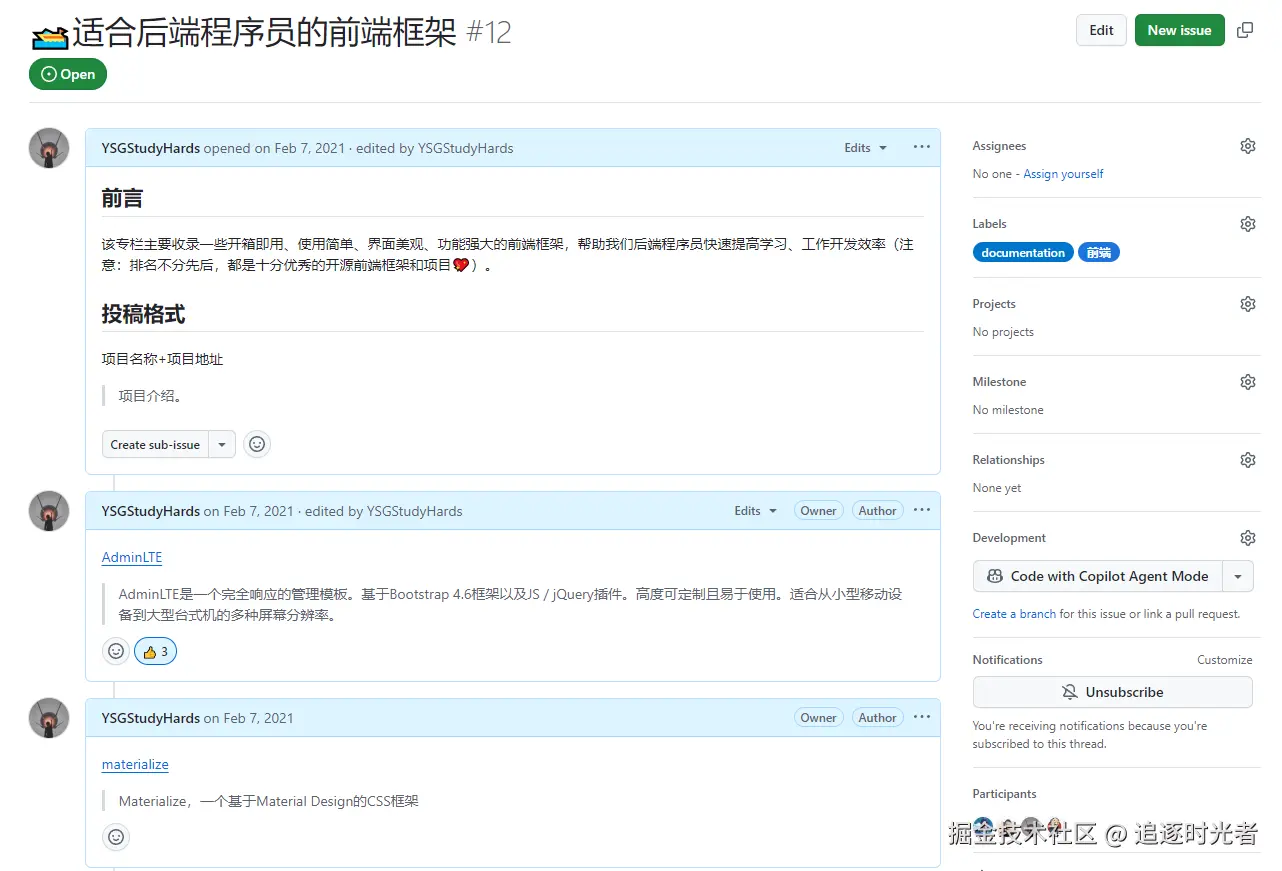Click Owner badge on materialize comment

(818, 718)
